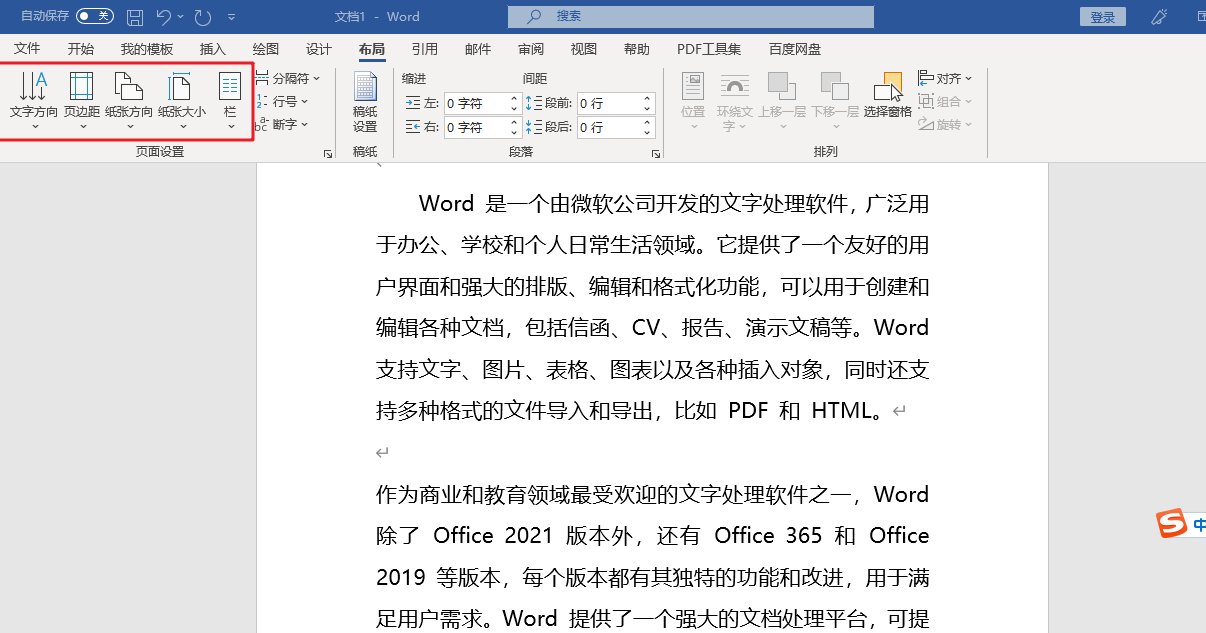1206x633 pixels.
Task: Switch to Draw (绘图) tab
Action: (266, 49)
